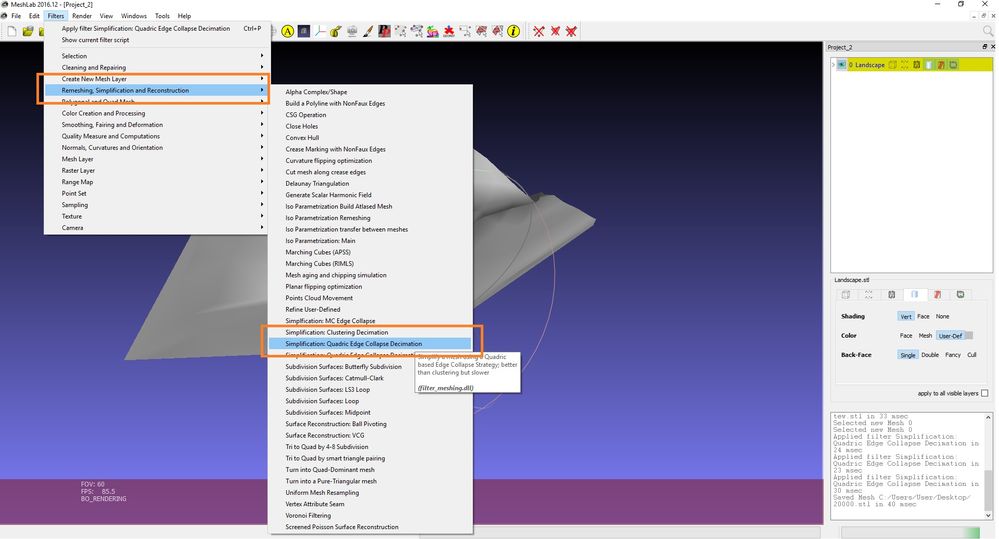Image resolution: width=999 pixels, height=539 pixels.
Task: Set Back-Face to Double
Action: pyautogui.click(x=930, y=355)
